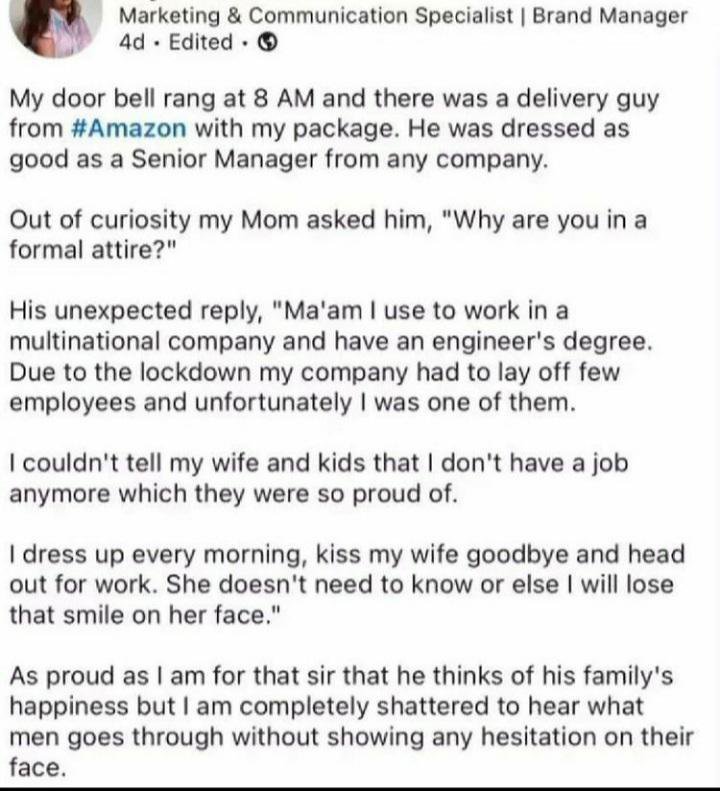Image resolution: width=720 pixels, height=791 pixels.
Task: Open the #Amazon hashtag link
Action: tap(129, 129)
